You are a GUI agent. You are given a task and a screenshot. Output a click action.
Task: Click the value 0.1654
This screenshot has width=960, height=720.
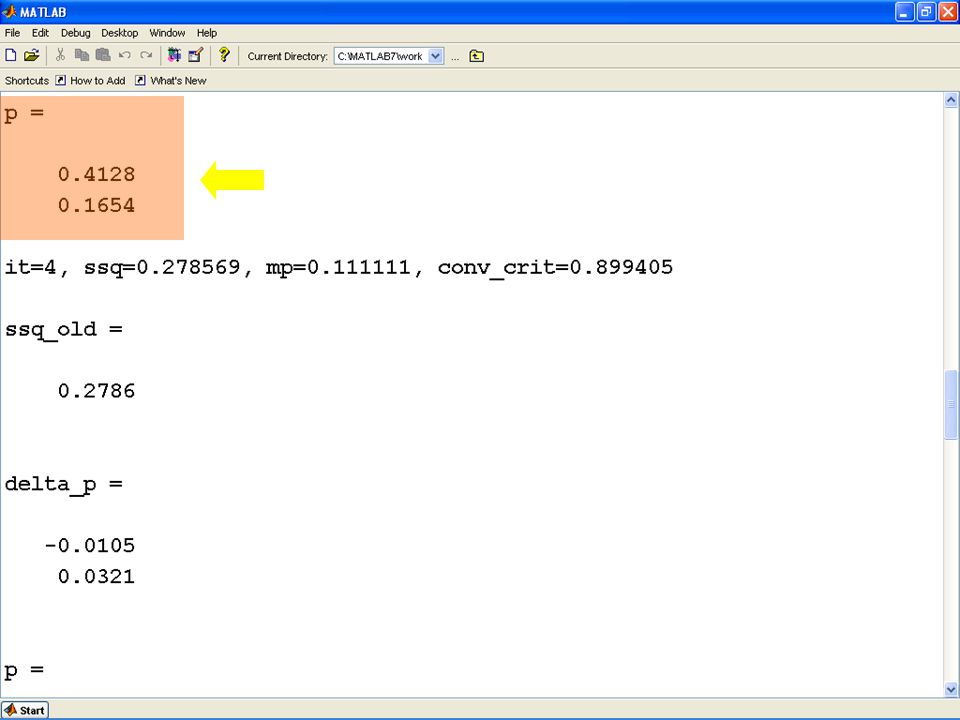pyautogui.click(x=97, y=205)
